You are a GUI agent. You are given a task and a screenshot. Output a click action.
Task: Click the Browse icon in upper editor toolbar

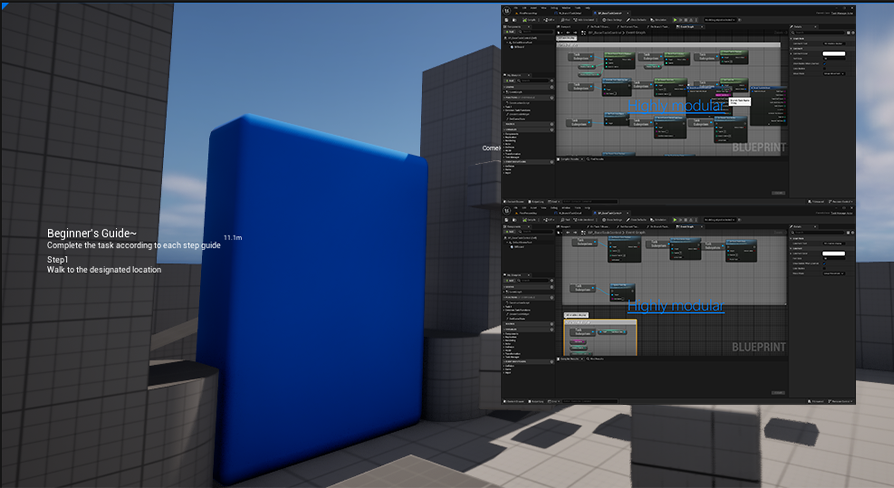pos(514,20)
